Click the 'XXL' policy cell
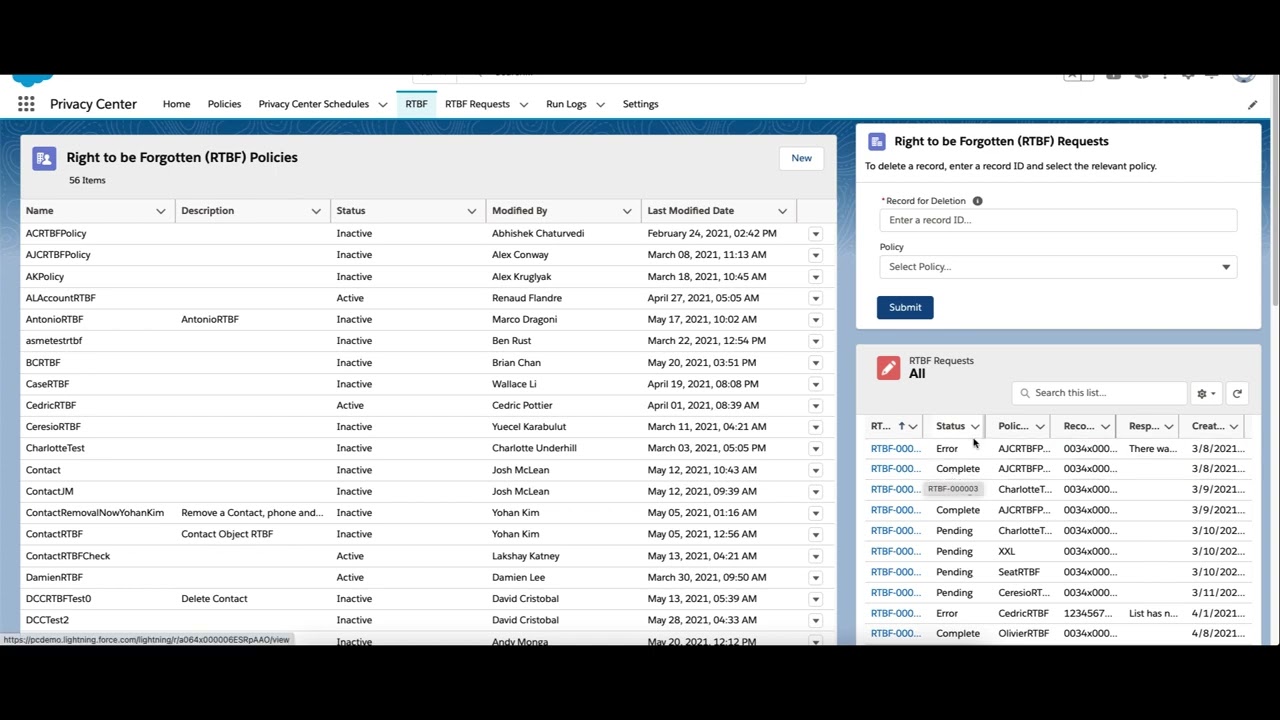 click(1006, 551)
